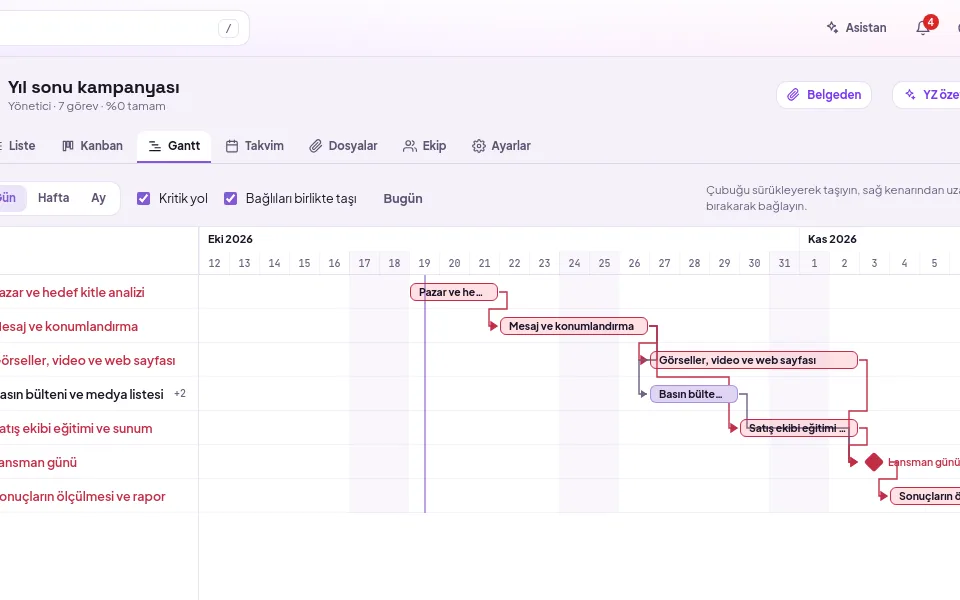Open notifications bell with 4 badge
This screenshot has height=600, width=960.
tap(923, 28)
